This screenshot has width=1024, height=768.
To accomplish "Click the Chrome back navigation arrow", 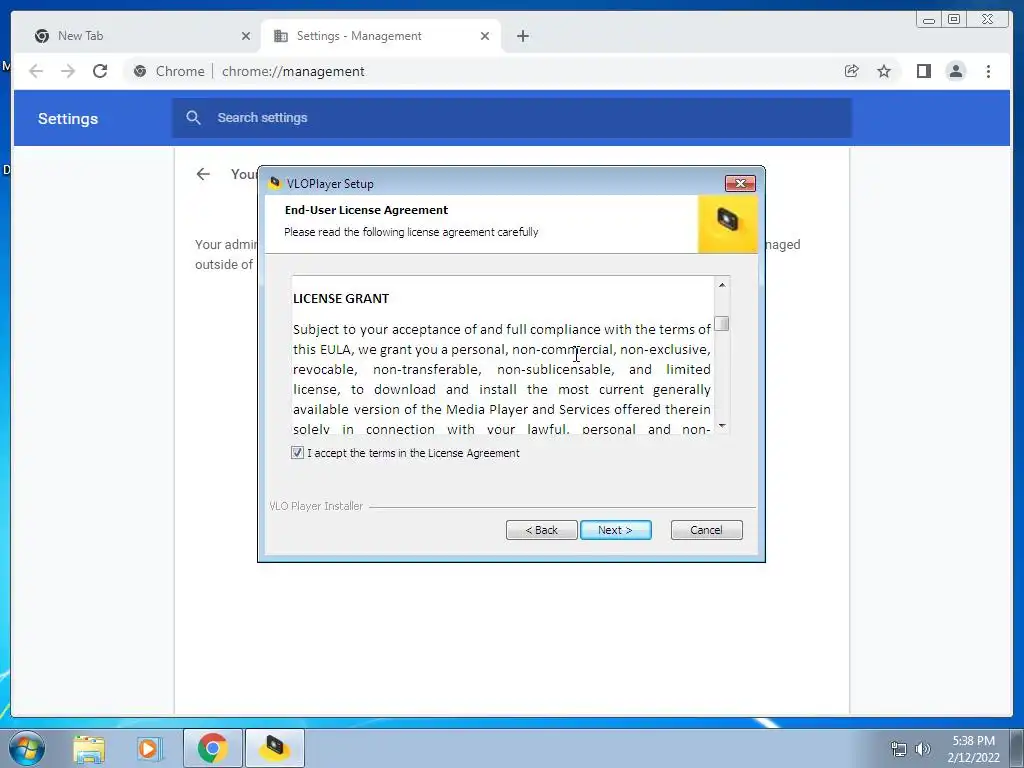I will point(36,71).
